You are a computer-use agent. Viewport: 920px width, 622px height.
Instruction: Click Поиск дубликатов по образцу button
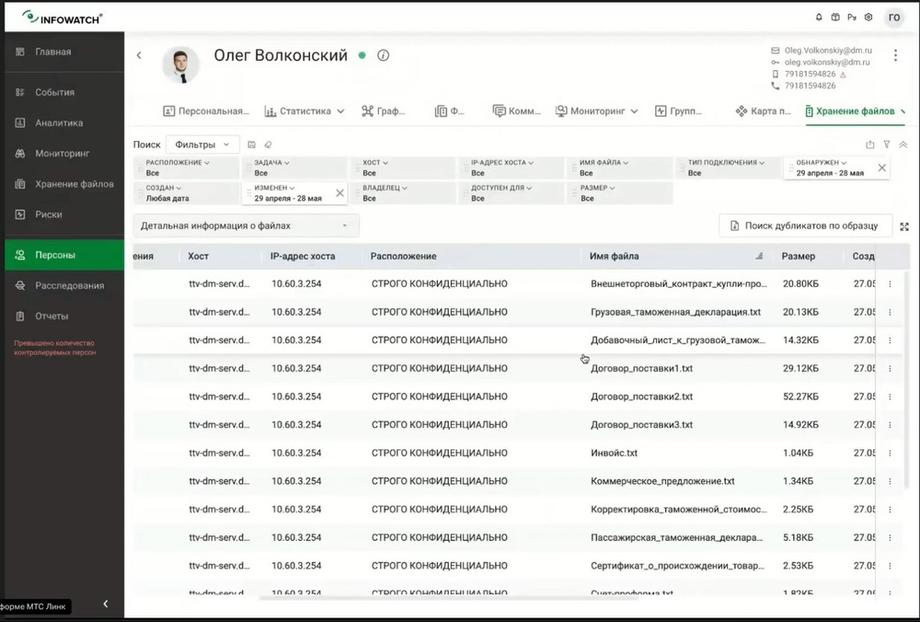tap(805, 226)
